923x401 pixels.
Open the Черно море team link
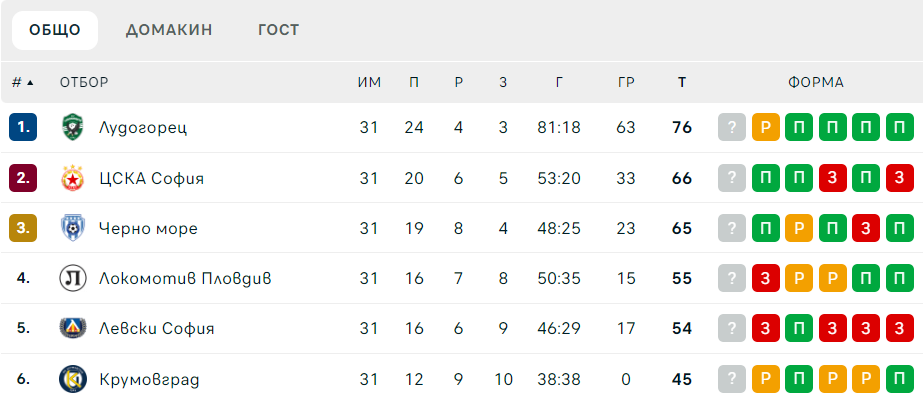point(148,228)
